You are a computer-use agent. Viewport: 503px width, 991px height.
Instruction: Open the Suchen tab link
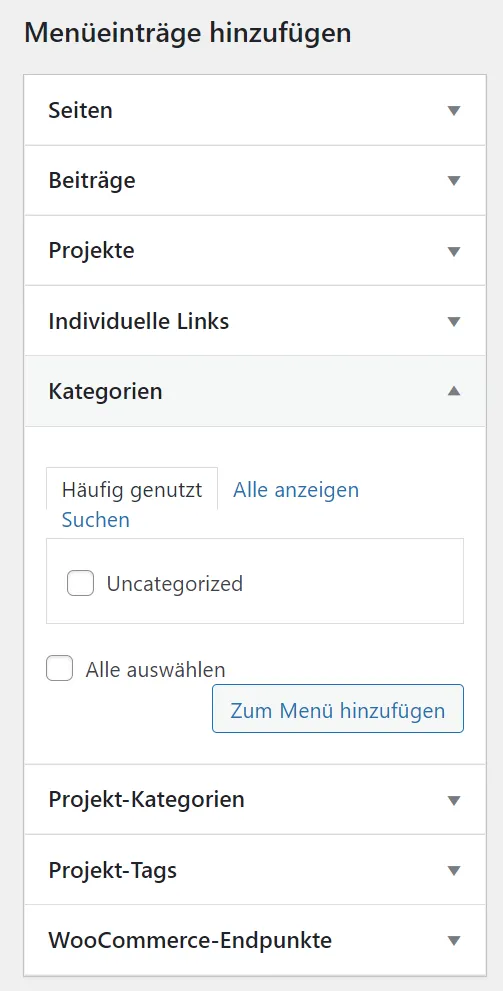[x=95, y=520]
